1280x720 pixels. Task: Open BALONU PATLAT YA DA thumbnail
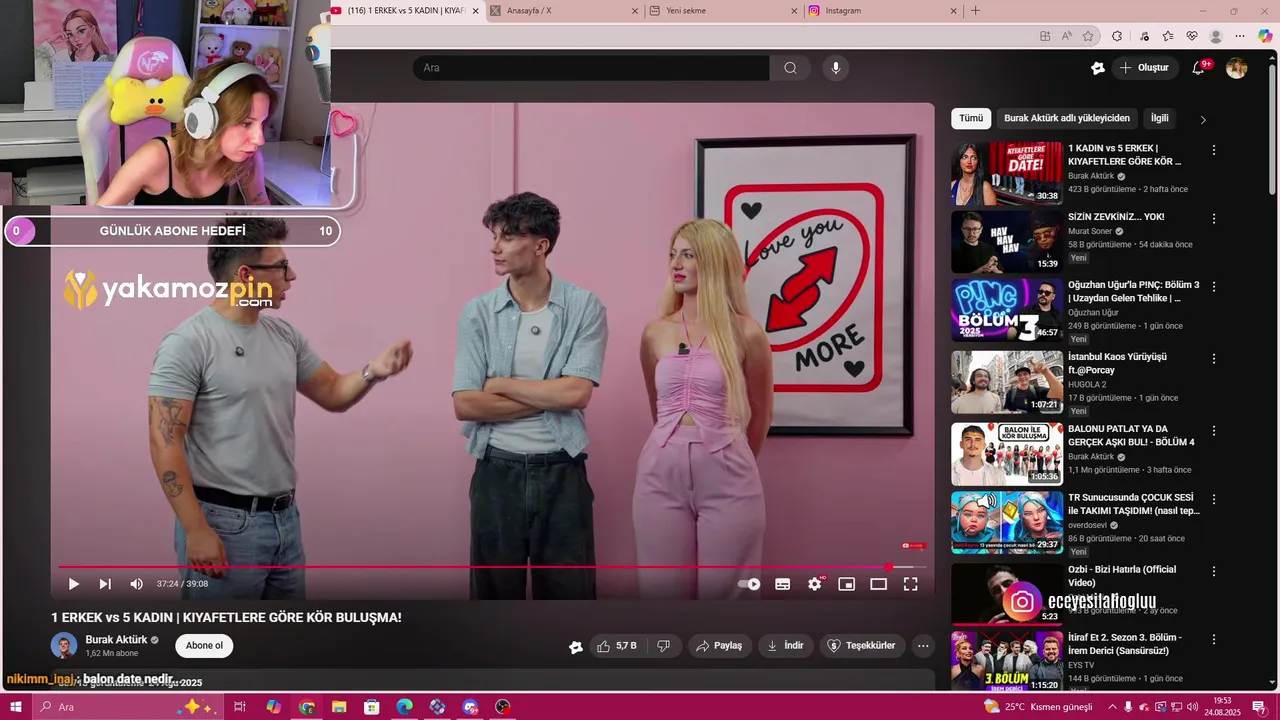point(1007,454)
